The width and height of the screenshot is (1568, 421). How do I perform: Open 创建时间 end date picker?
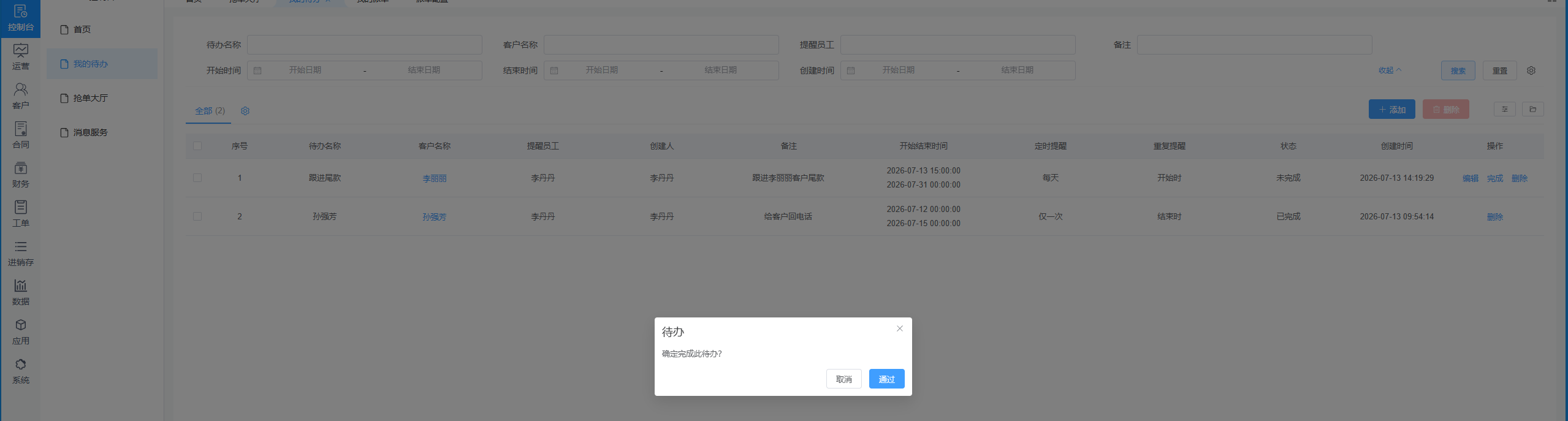[1018, 70]
